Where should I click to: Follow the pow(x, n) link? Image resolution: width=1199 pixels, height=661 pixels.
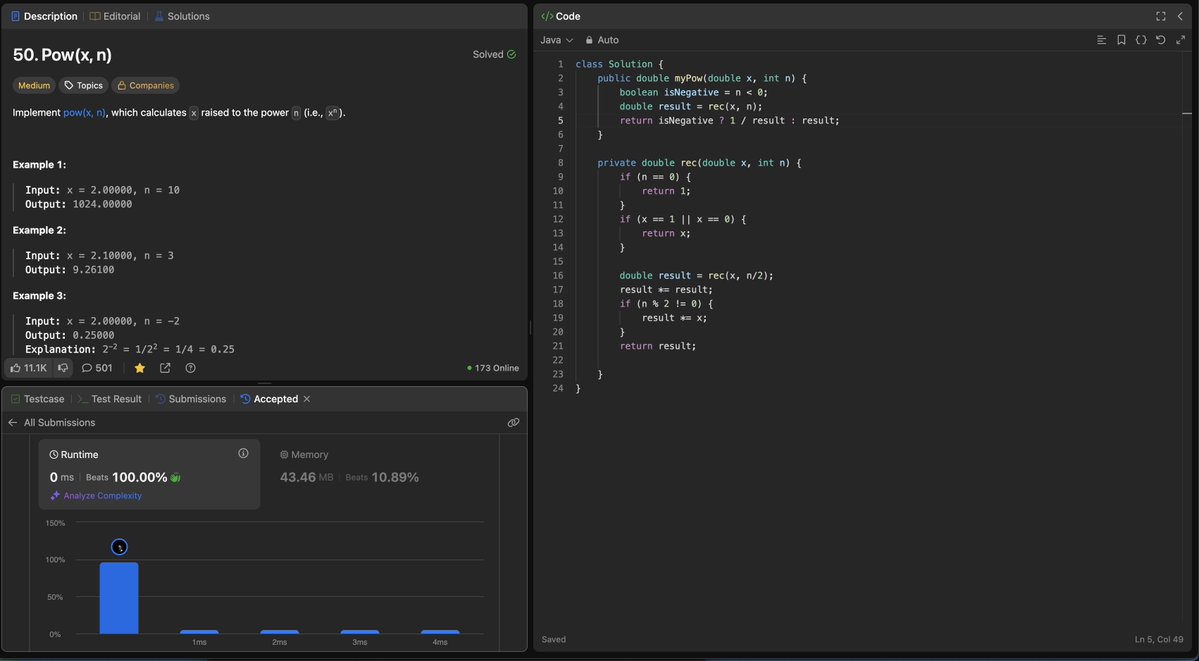click(84, 112)
